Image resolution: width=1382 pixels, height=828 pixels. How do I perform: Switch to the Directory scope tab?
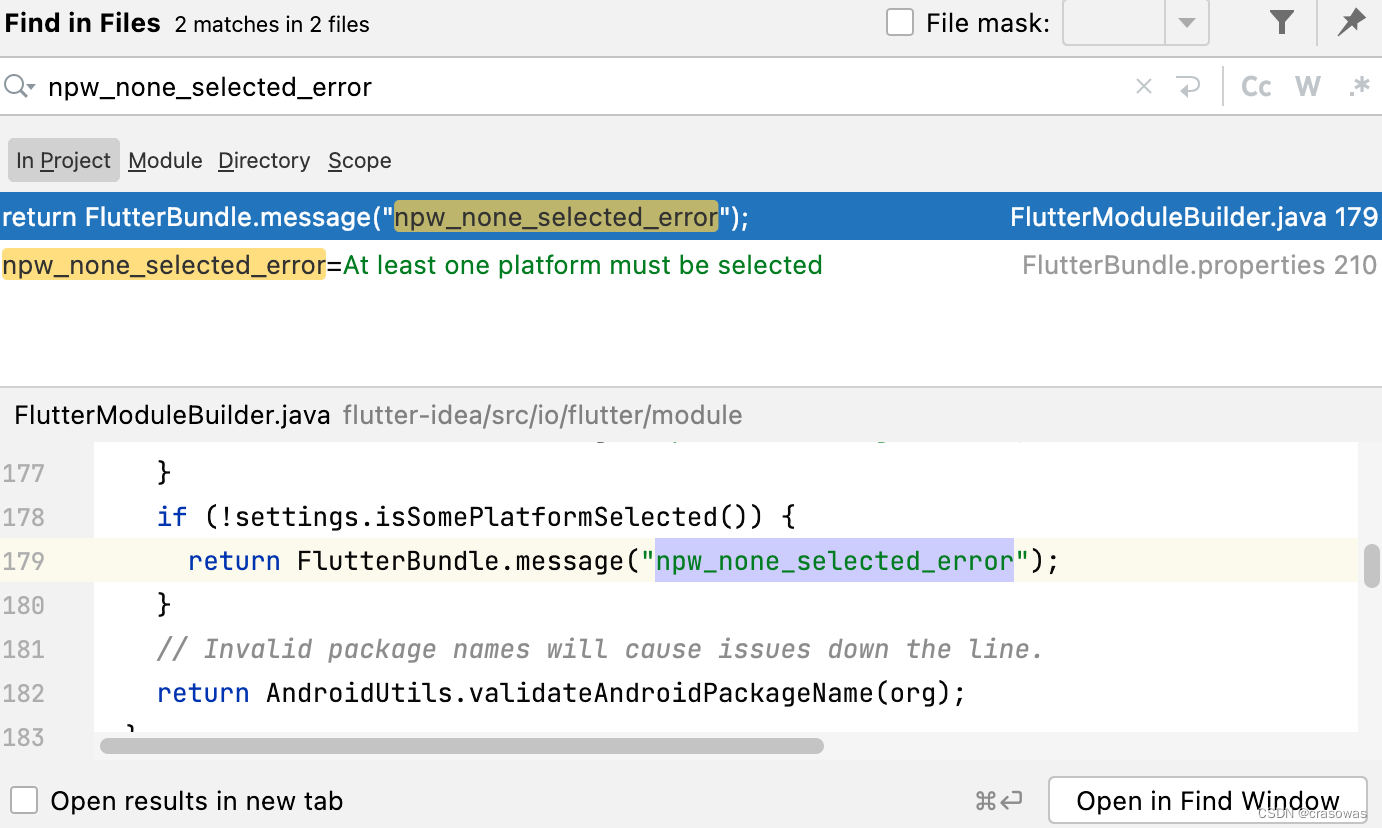click(x=264, y=160)
